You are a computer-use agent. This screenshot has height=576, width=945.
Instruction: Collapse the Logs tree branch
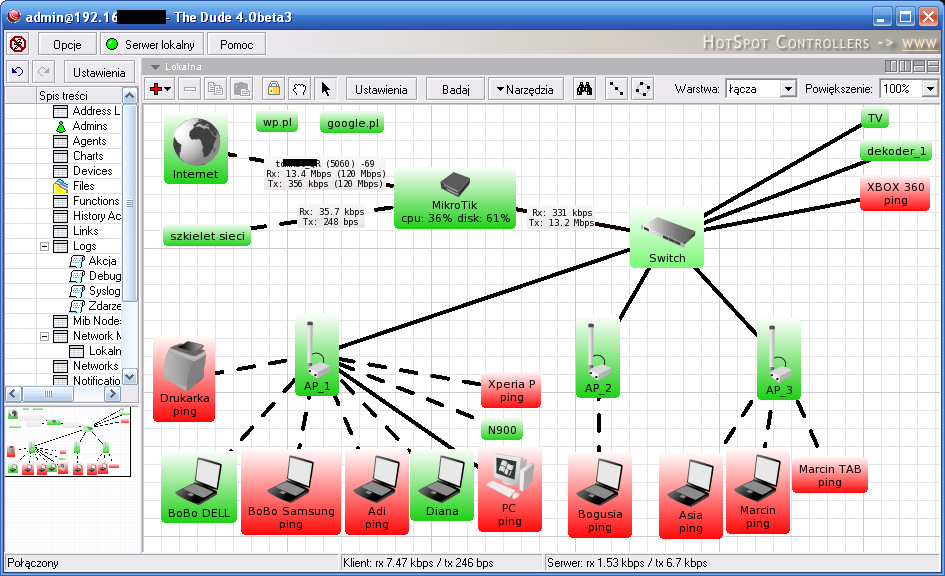[x=44, y=246]
